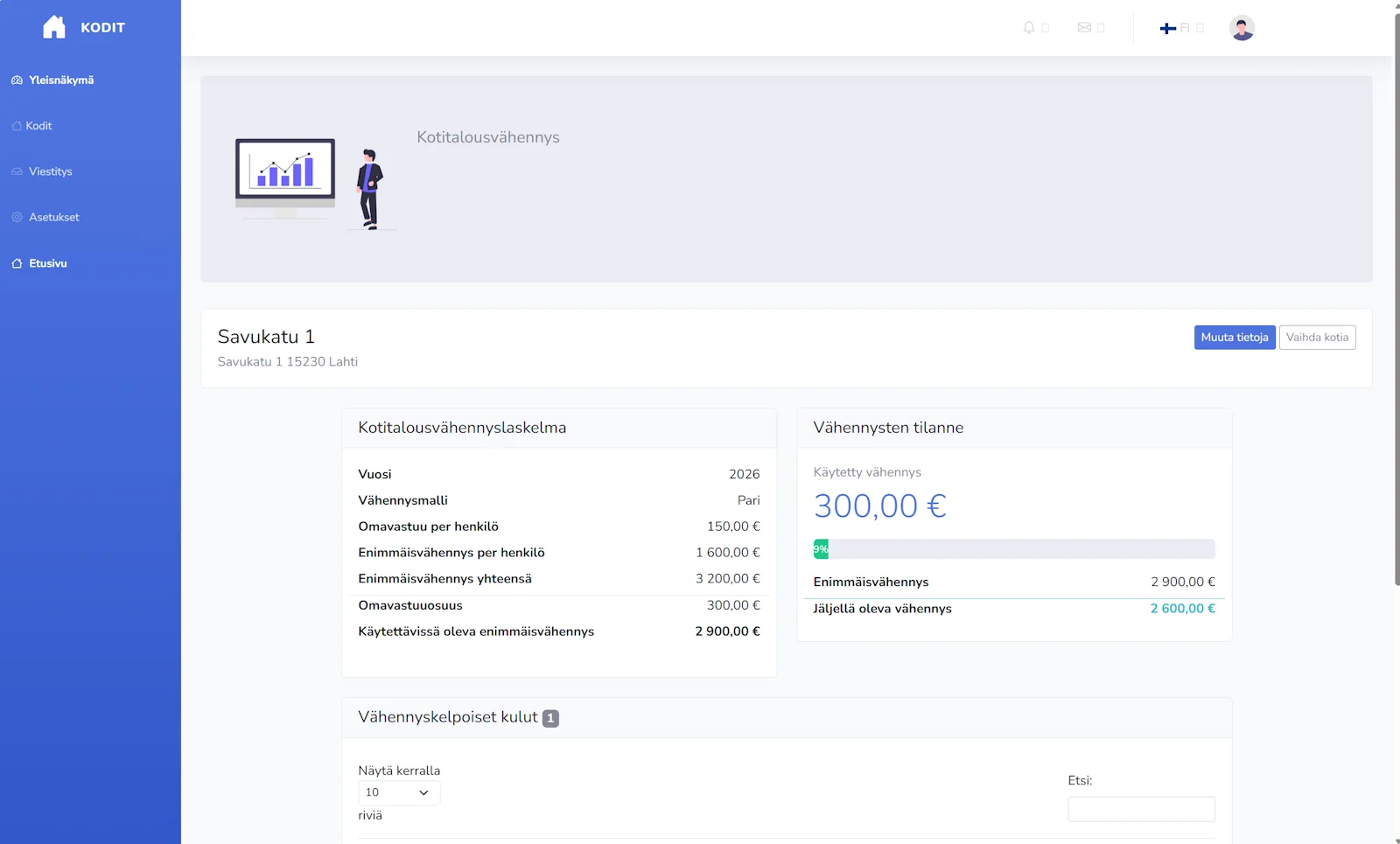The width and height of the screenshot is (1400, 844).
Task: Click the 3 200,00 € yhteensä value
Action: (x=728, y=579)
